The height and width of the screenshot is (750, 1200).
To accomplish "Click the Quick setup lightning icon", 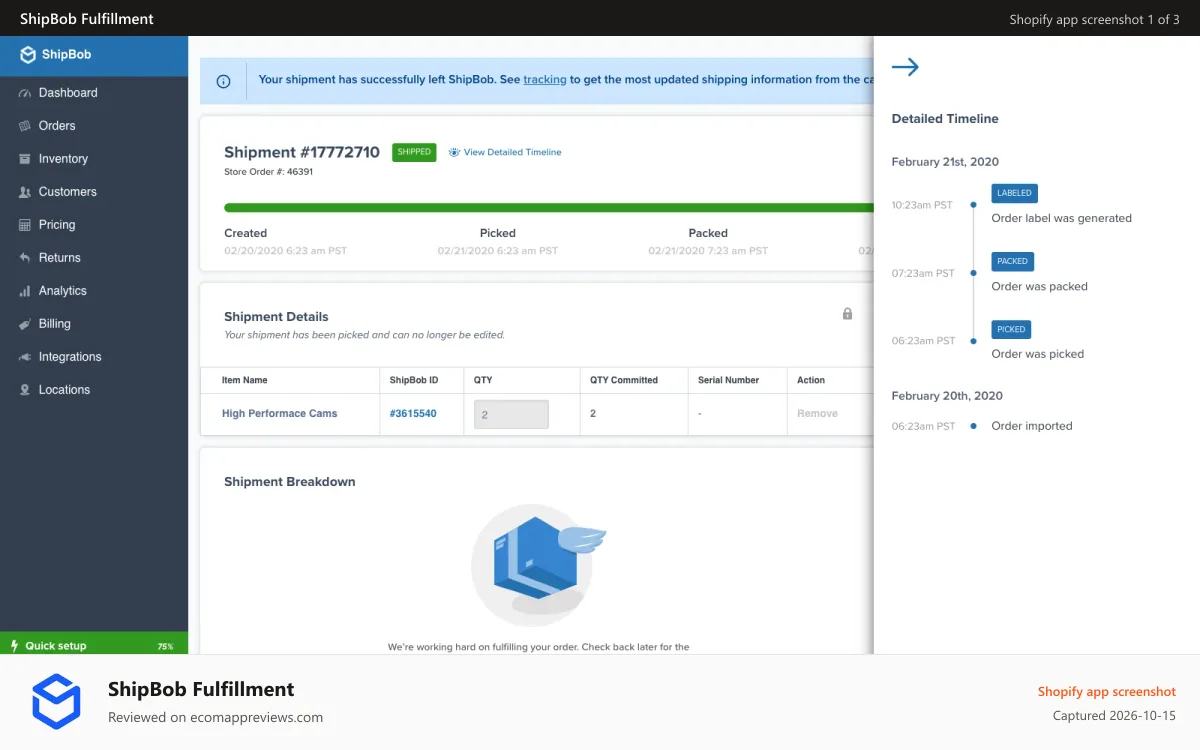I will point(14,646).
